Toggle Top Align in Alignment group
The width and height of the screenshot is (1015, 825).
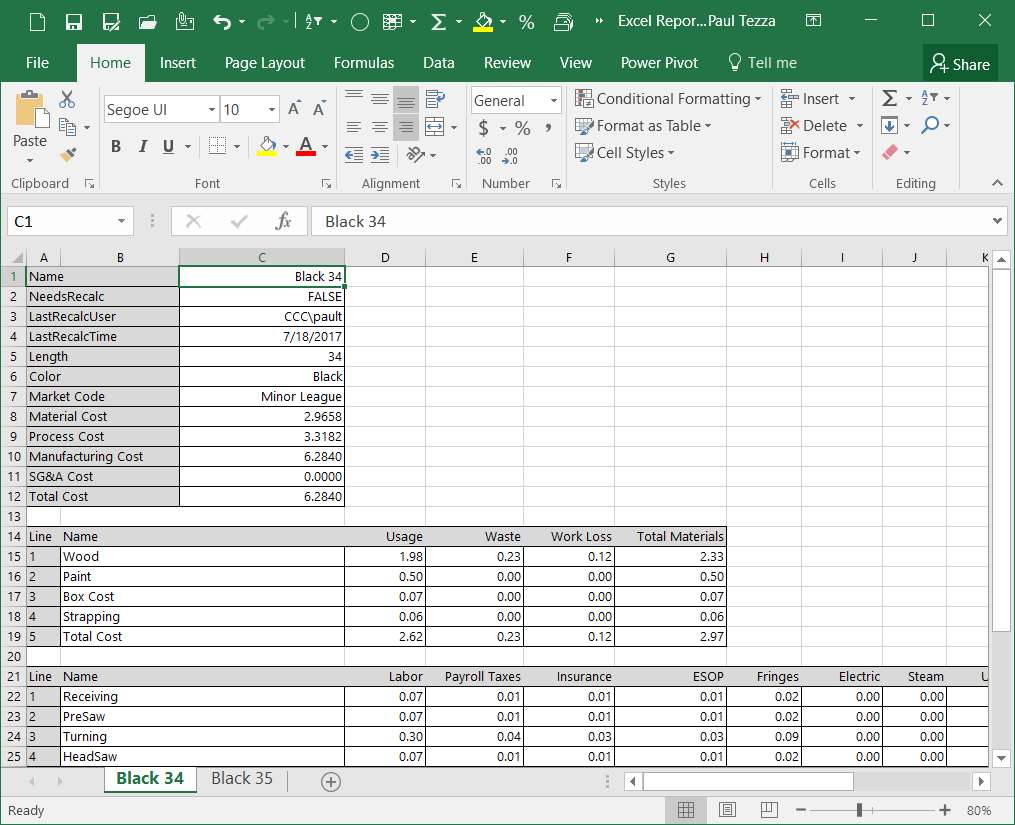[353, 98]
